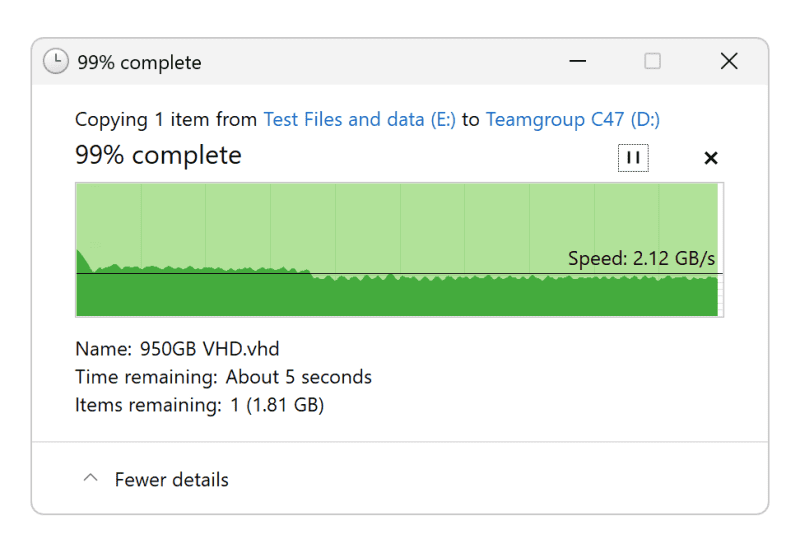The width and height of the screenshot is (800, 553).
Task: Click the light green upper region of the graph
Action: click(400, 220)
